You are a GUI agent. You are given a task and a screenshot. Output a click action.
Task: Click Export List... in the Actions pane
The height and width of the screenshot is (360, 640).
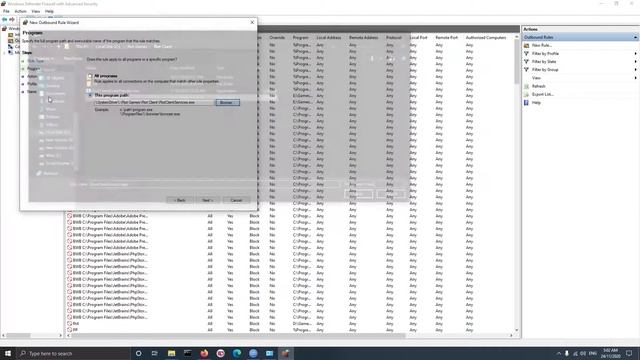click(x=542, y=94)
